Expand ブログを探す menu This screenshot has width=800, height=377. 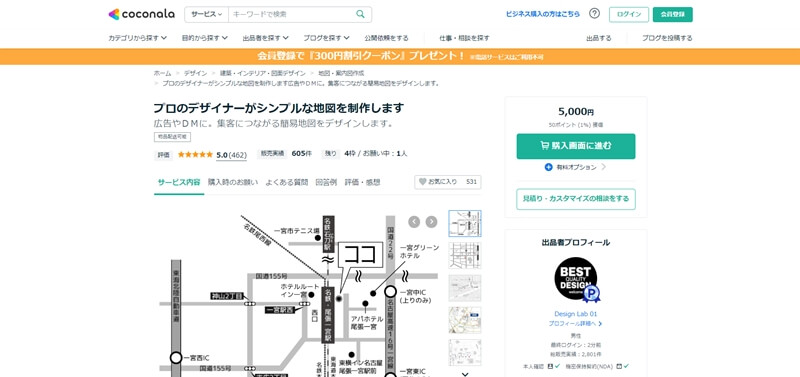tap(326, 38)
